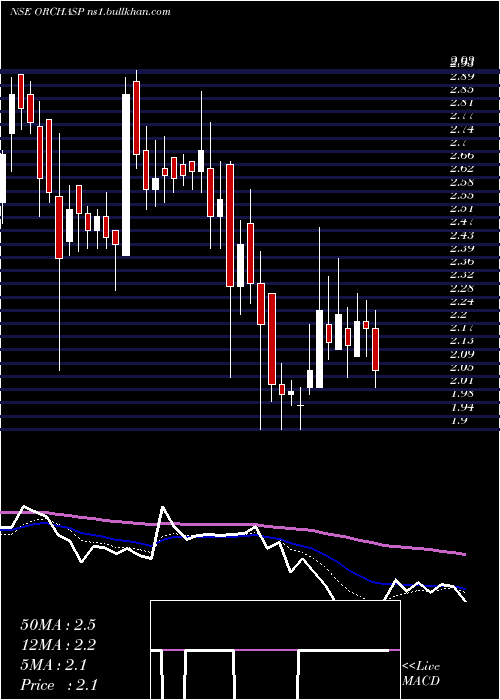Screen dimensions: 500x700
Task: Click the 2.28 price axis label
Action: click(x=462, y=288)
